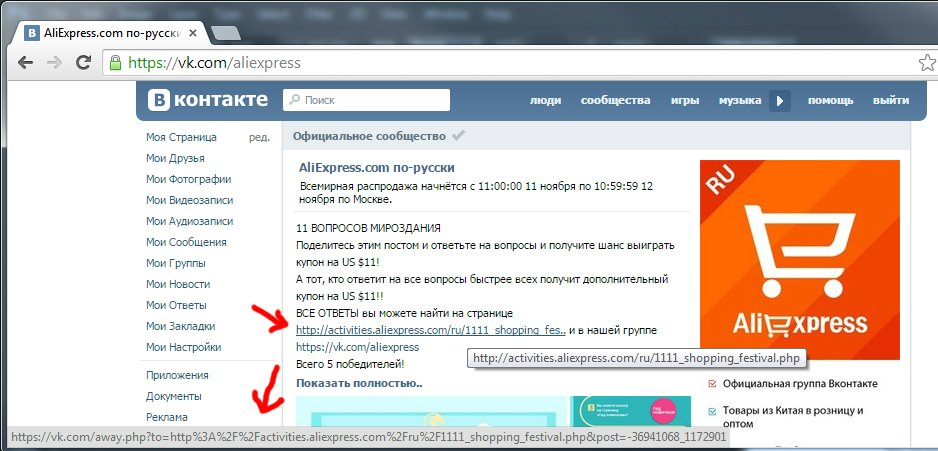Click the ред. edit link
This screenshot has width=938, height=451.
click(259, 138)
